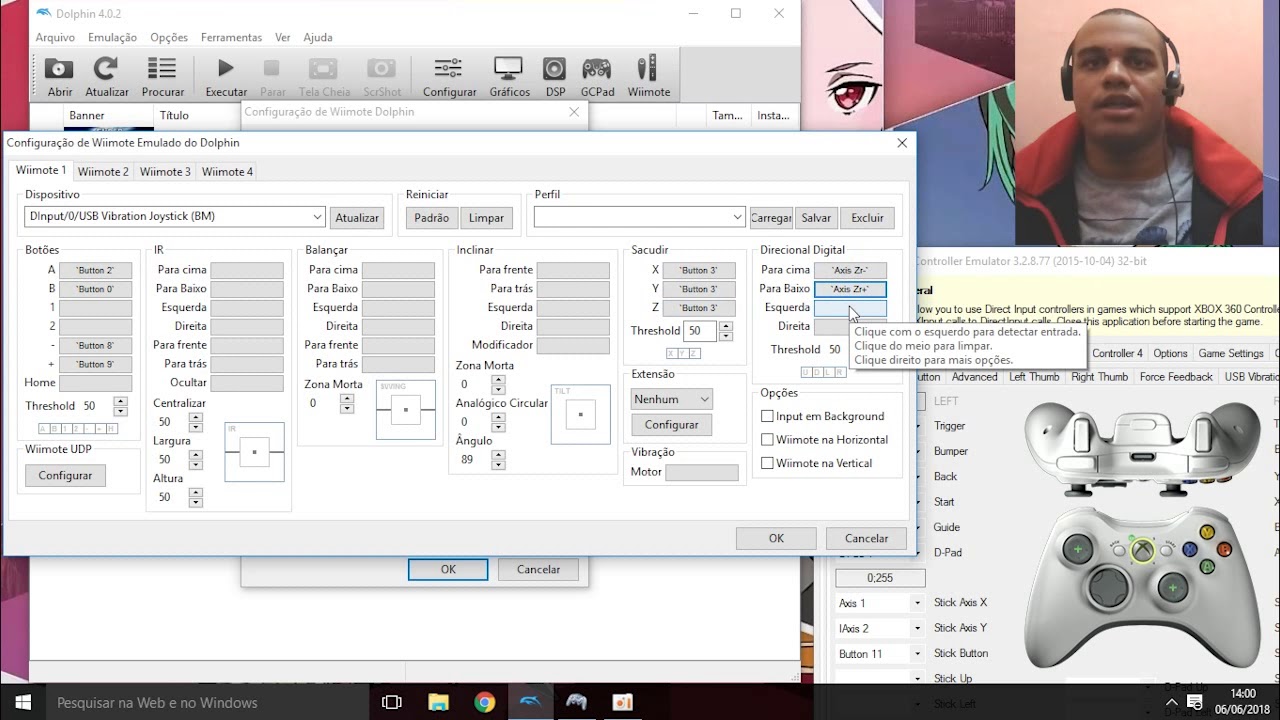
Task: Open the IAxis 2 Stick Axis Y dropdown
Action: pyautogui.click(x=880, y=628)
